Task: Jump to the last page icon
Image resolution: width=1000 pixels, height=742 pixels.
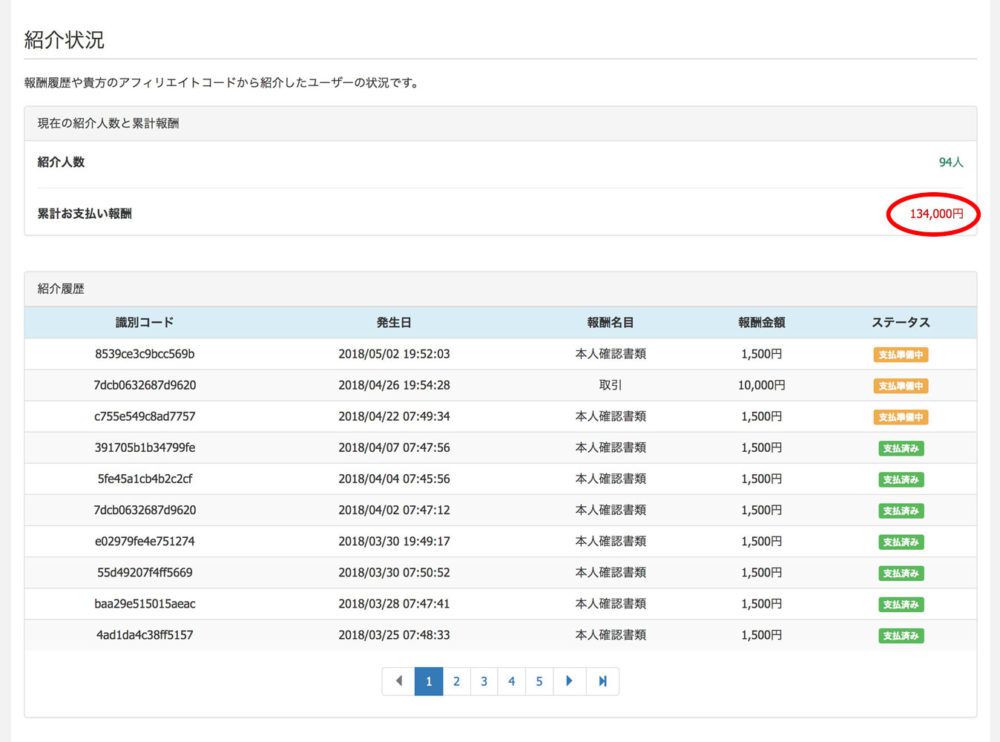Action: (603, 681)
